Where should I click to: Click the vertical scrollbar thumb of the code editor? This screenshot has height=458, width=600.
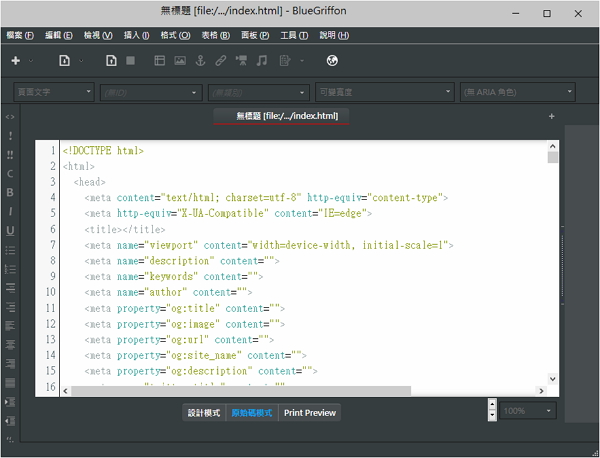pos(553,157)
